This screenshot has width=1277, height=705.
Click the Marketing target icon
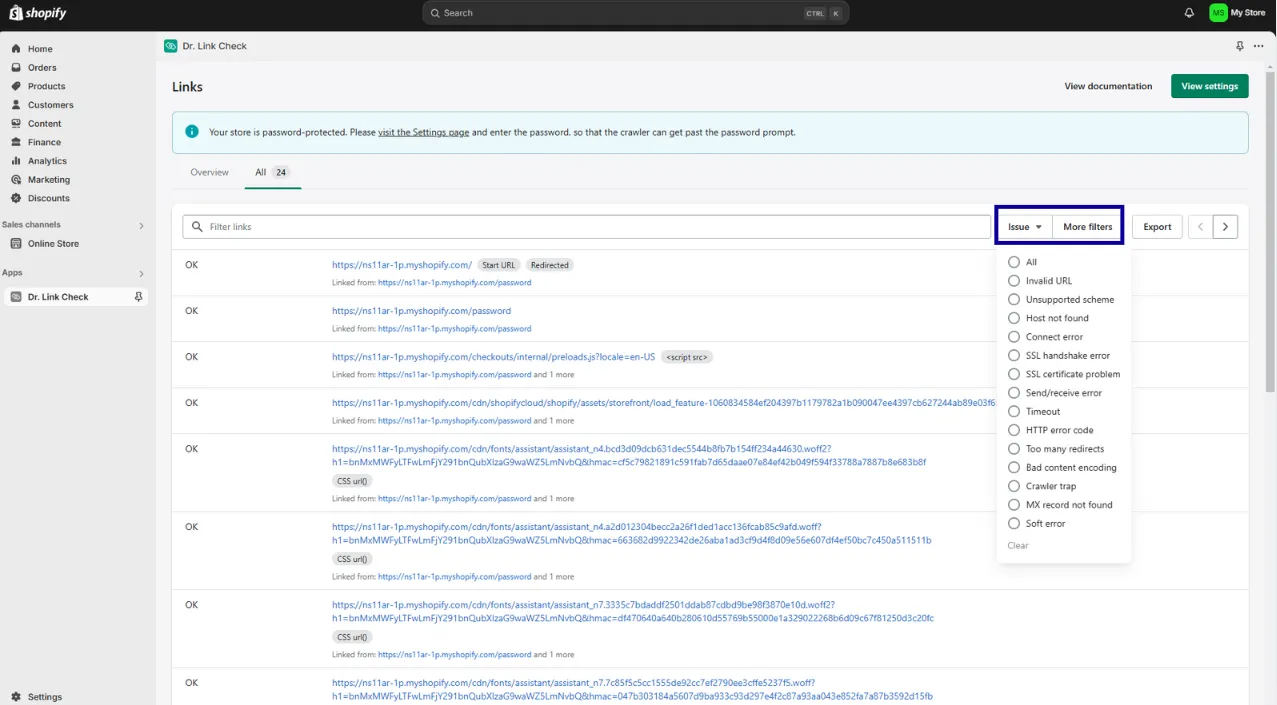pyautogui.click(x=16, y=180)
